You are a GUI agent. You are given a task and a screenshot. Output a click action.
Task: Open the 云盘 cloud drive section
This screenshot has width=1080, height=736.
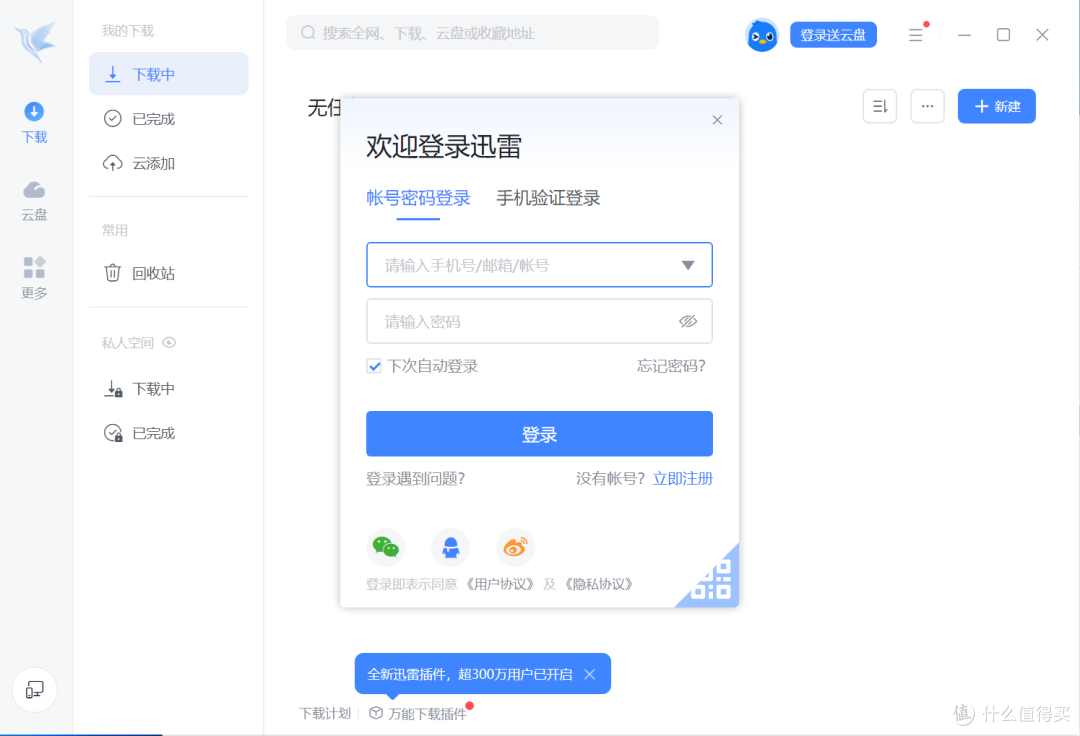34,201
